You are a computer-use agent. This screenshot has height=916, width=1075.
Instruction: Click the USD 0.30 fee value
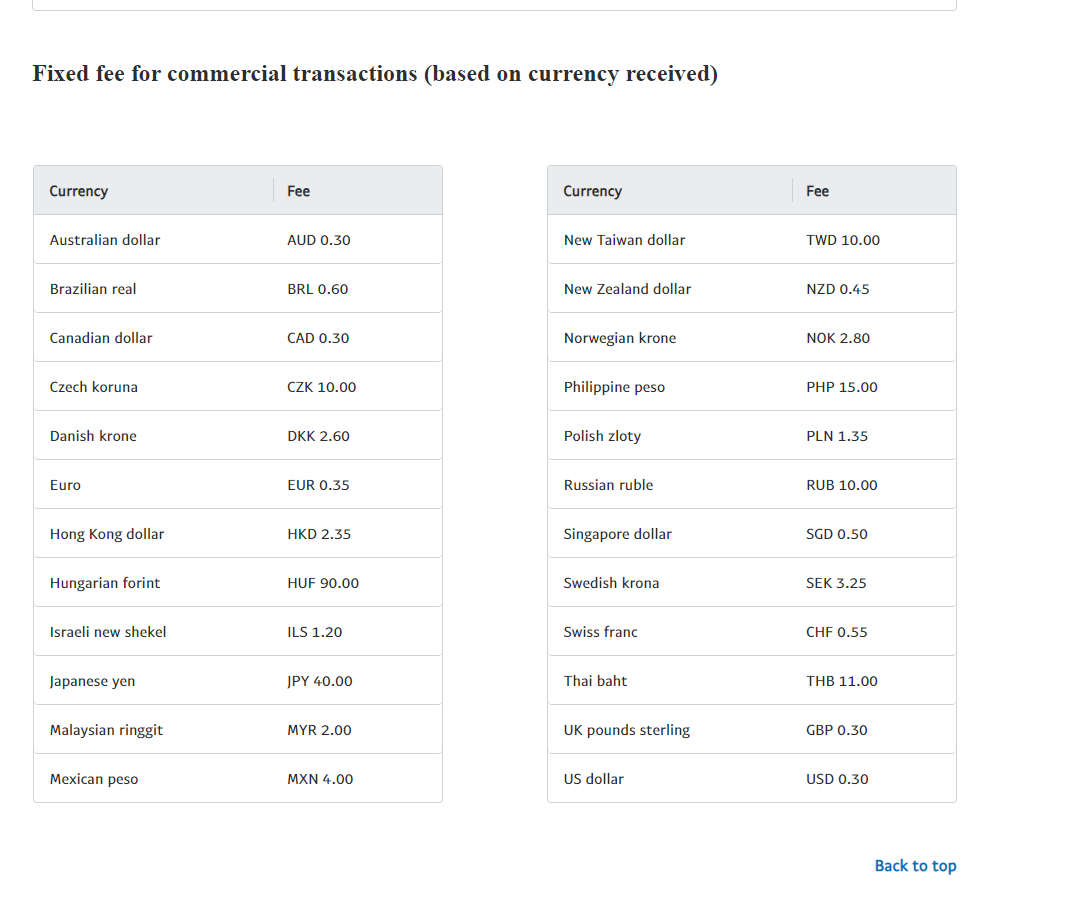837,779
